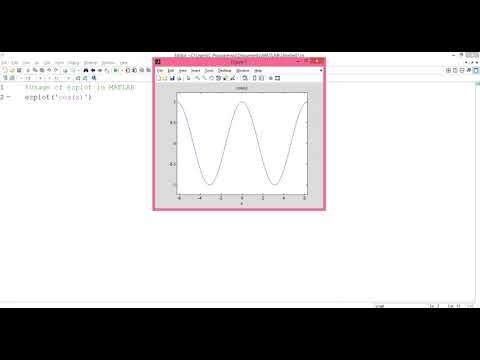The height and width of the screenshot is (360, 480).
Task: Click the x-axis label below the plot
Action: [x=242, y=203]
